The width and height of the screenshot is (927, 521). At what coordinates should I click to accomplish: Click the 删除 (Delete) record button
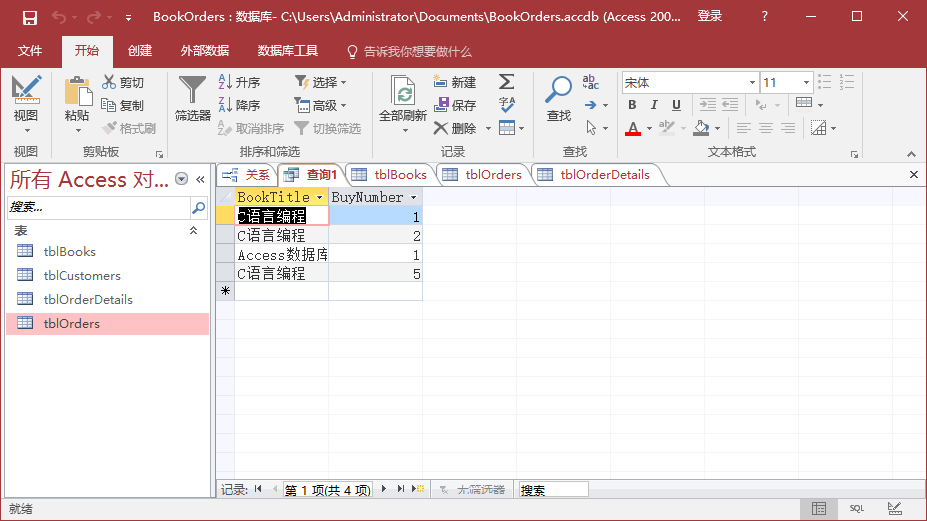[x=455, y=128]
